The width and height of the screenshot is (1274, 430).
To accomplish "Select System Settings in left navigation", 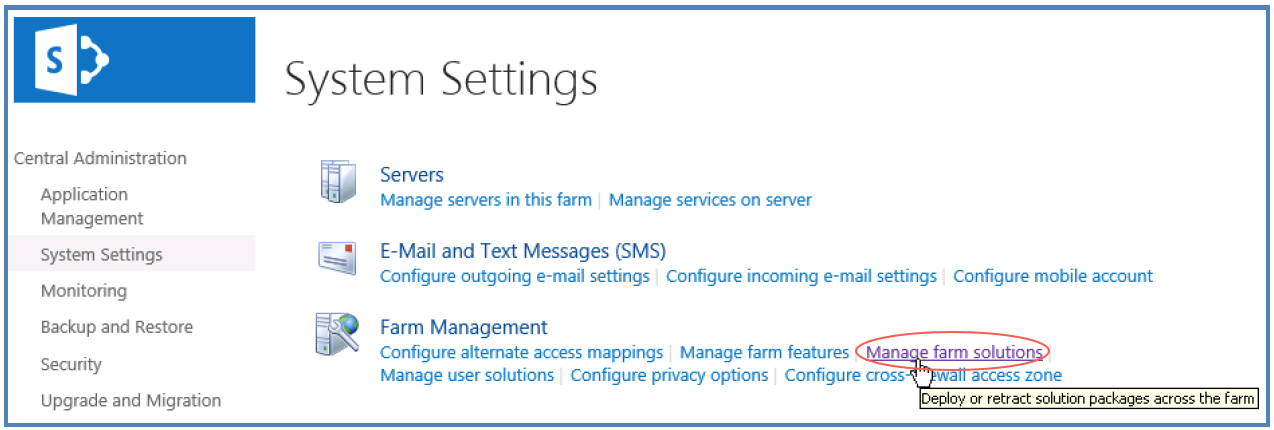I will coord(101,255).
